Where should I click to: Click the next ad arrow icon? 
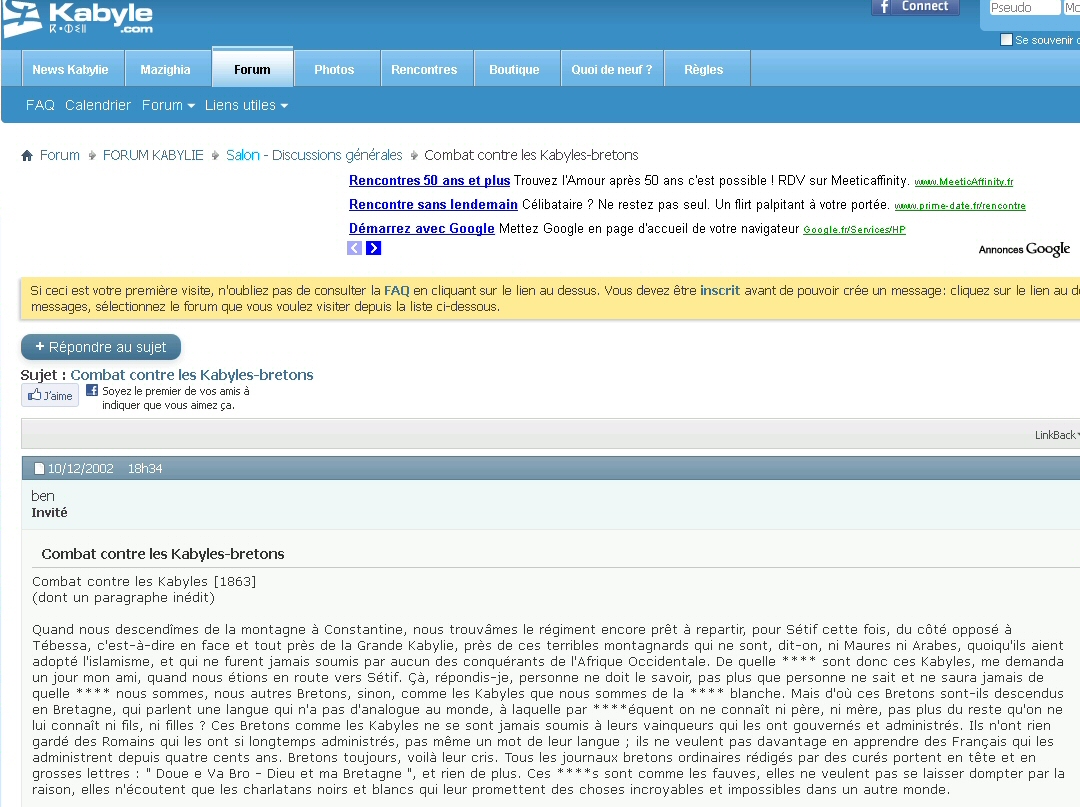click(x=374, y=248)
